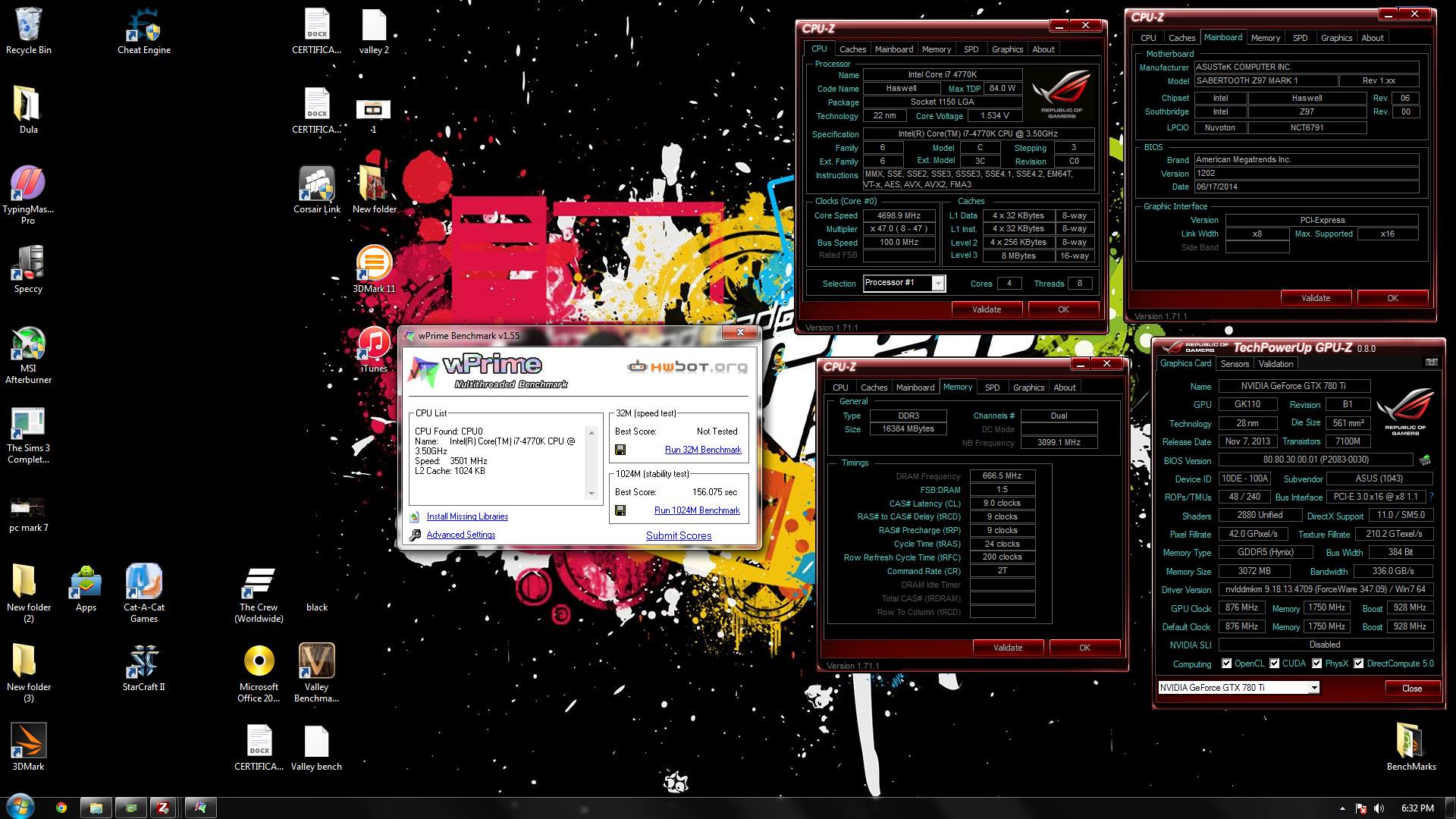Open the 3DMark 11 shortcut

coord(374,269)
